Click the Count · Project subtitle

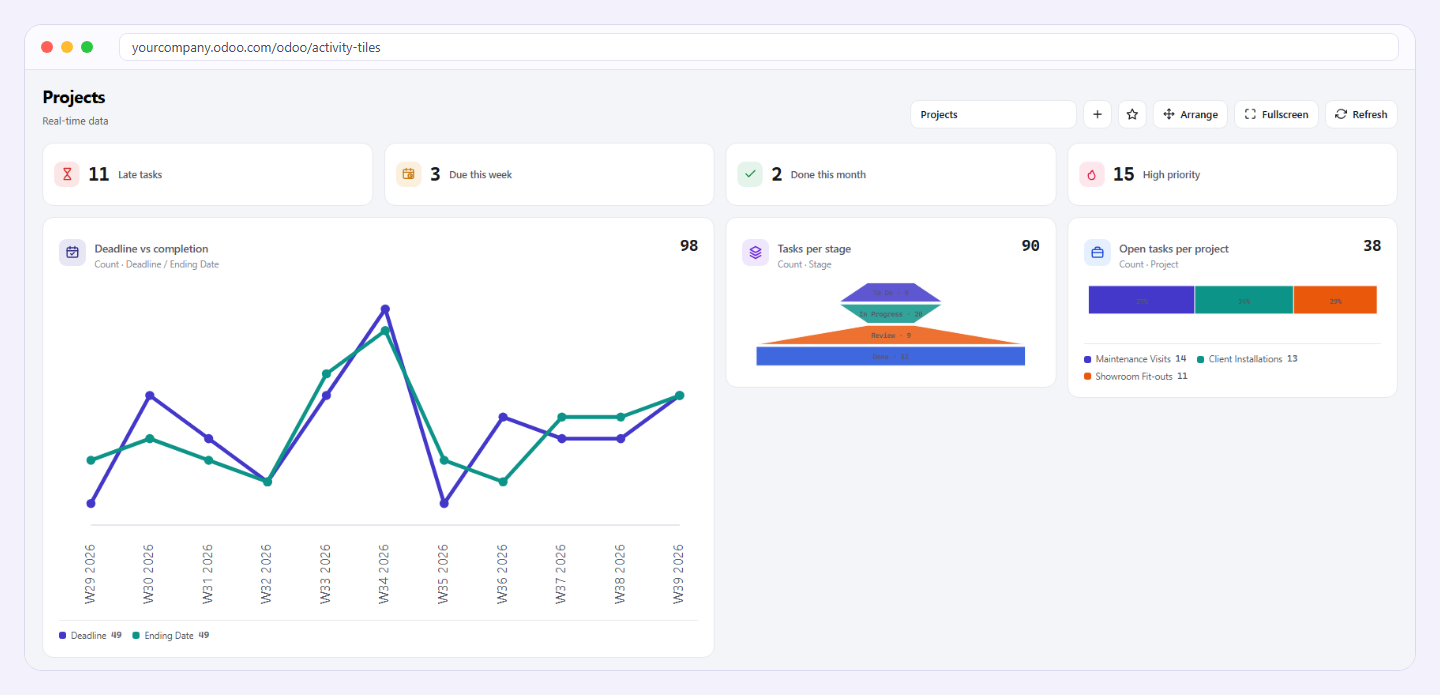(1149, 265)
